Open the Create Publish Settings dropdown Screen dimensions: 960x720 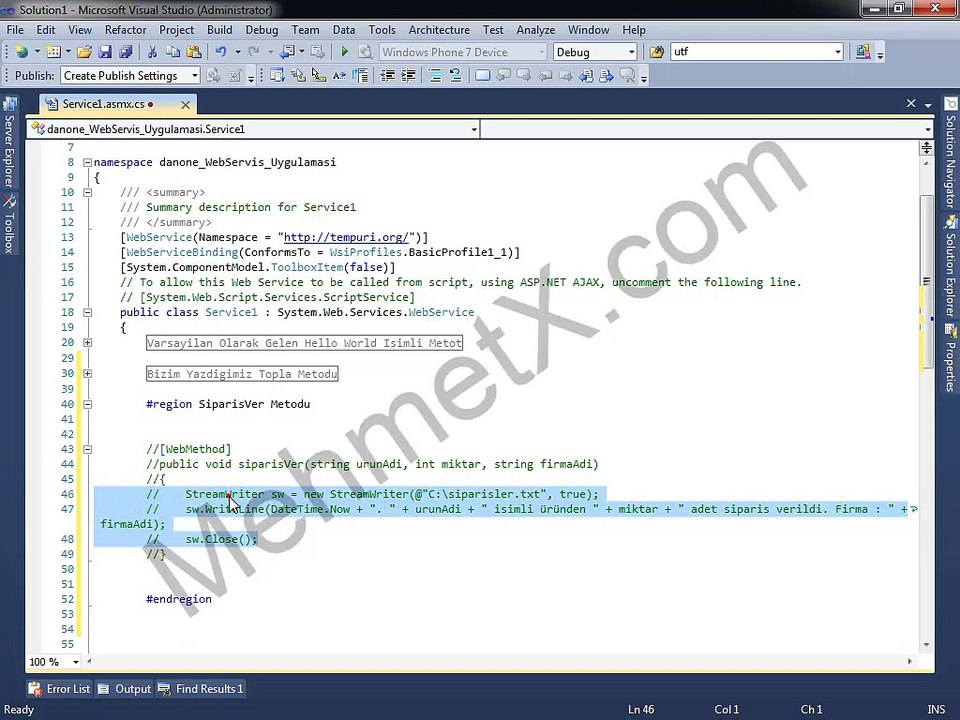pyautogui.click(x=195, y=75)
